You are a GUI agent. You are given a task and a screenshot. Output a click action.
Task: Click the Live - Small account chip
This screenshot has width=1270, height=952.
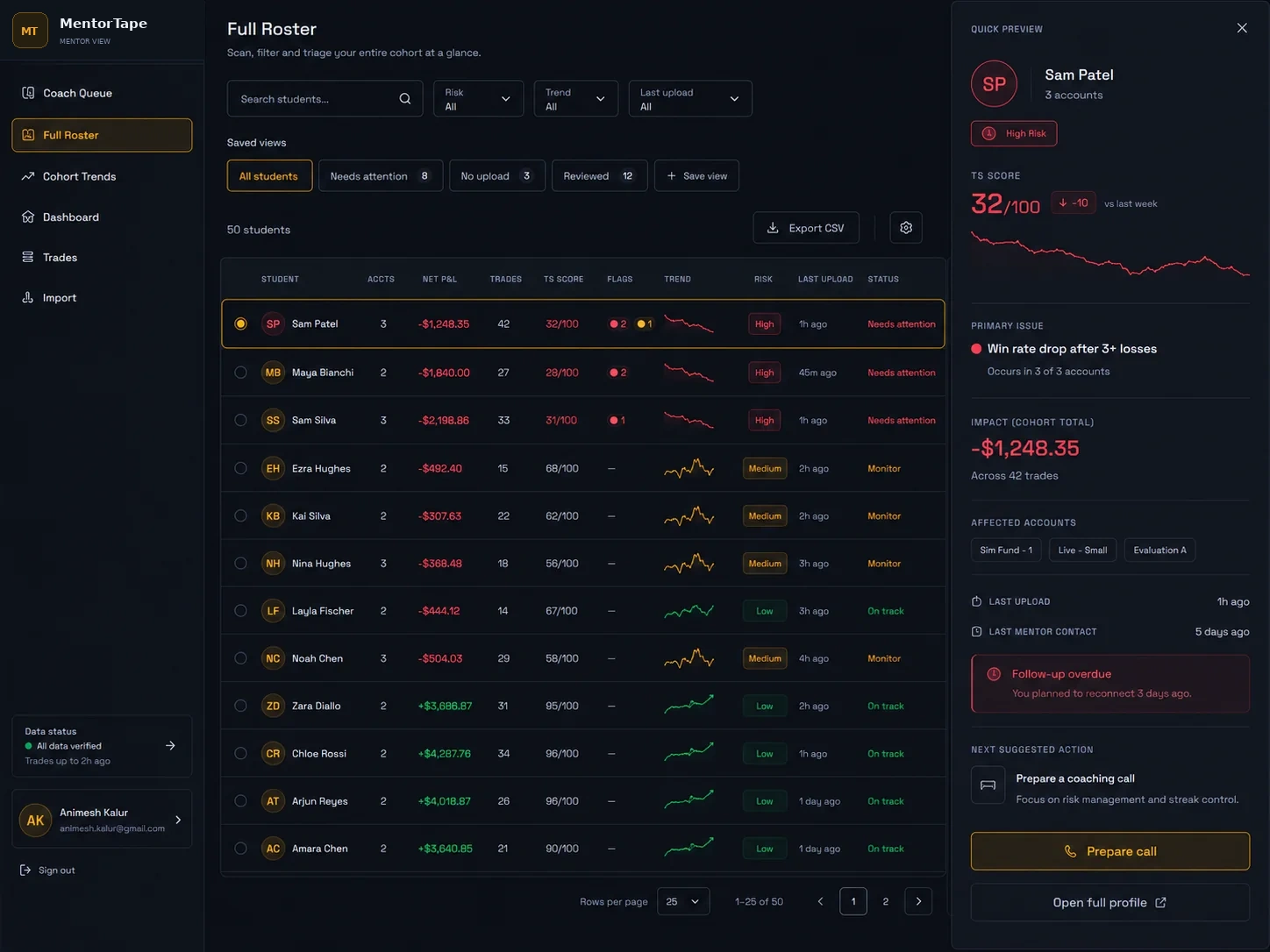1082,551
